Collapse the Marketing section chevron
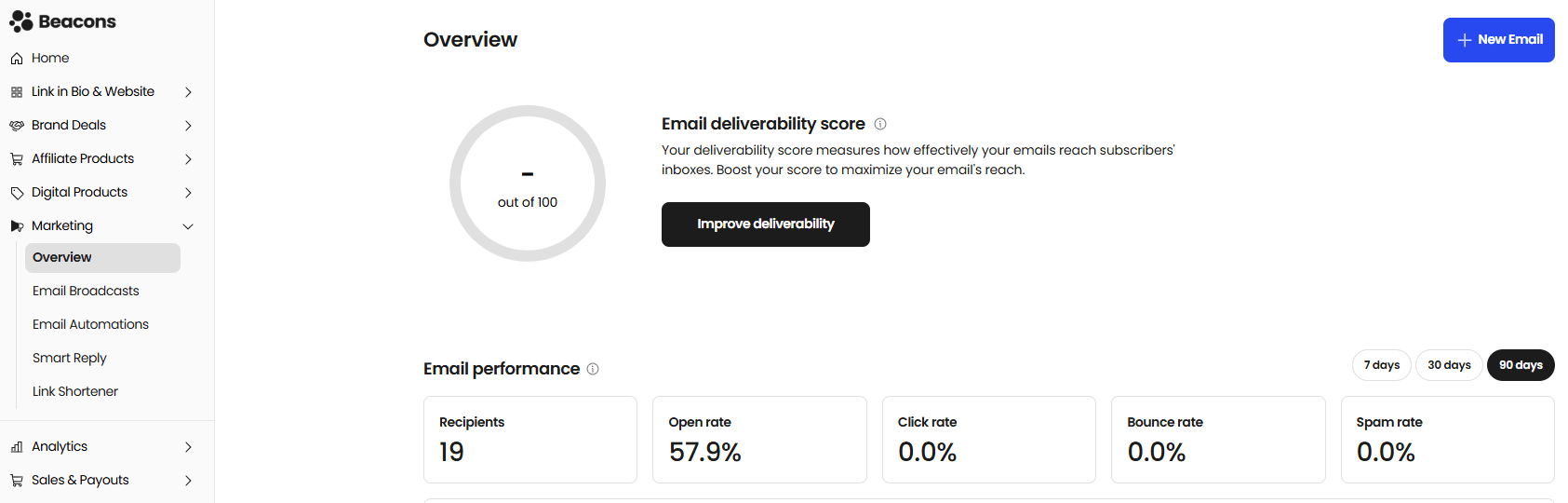The height and width of the screenshot is (503, 1568). click(188, 226)
